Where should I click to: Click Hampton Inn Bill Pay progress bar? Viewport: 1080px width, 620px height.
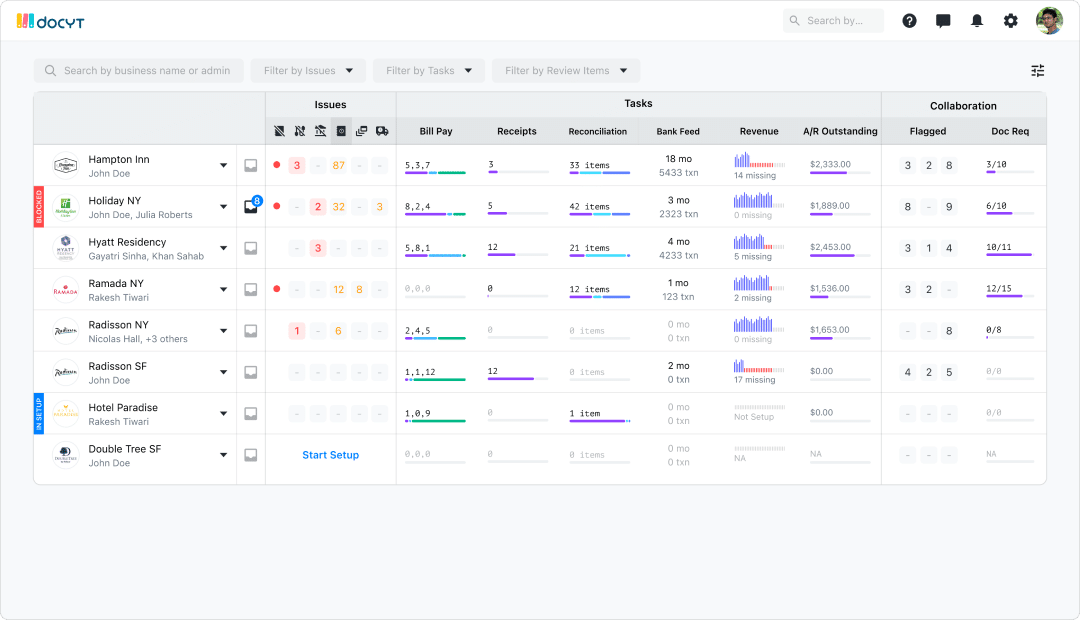(x=435, y=173)
